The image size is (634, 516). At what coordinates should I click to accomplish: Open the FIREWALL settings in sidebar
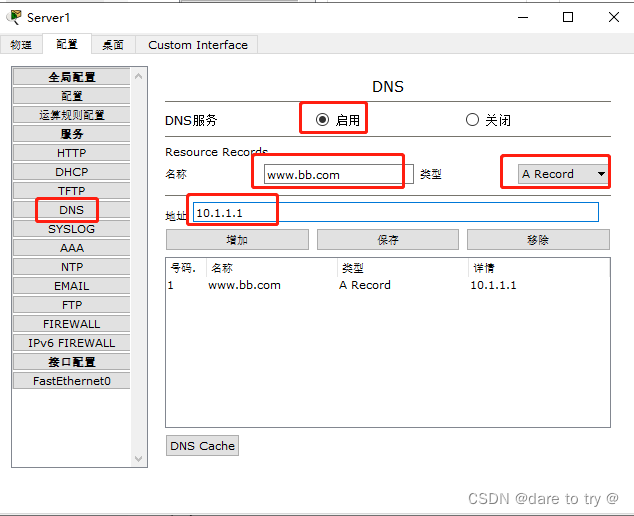(72, 324)
